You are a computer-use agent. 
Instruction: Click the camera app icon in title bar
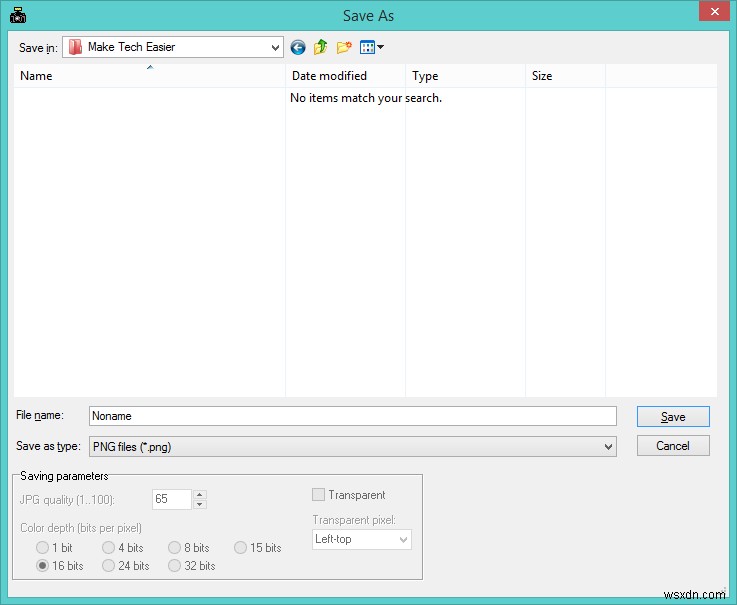[18, 15]
